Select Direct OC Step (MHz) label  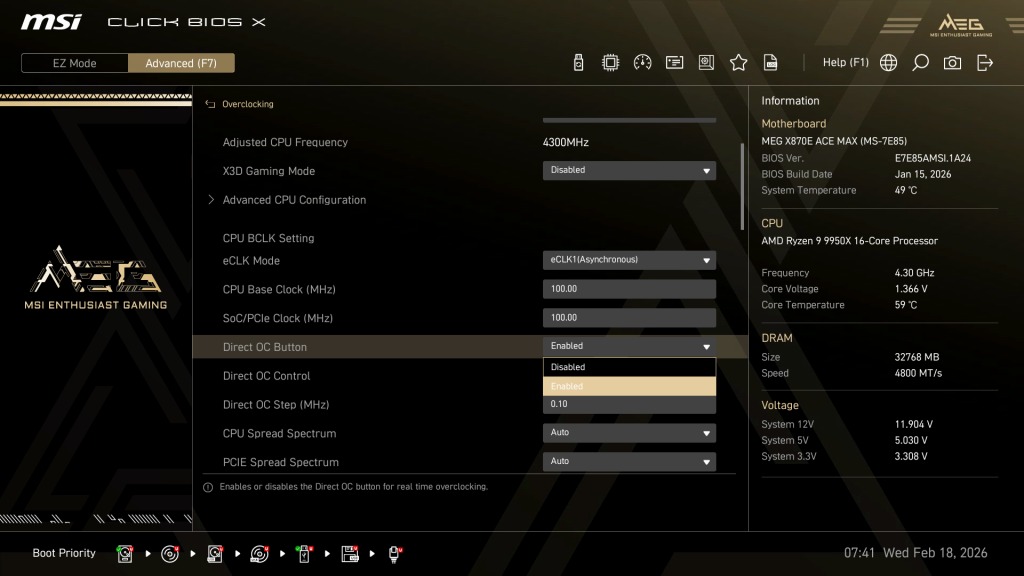tap(276, 404)
